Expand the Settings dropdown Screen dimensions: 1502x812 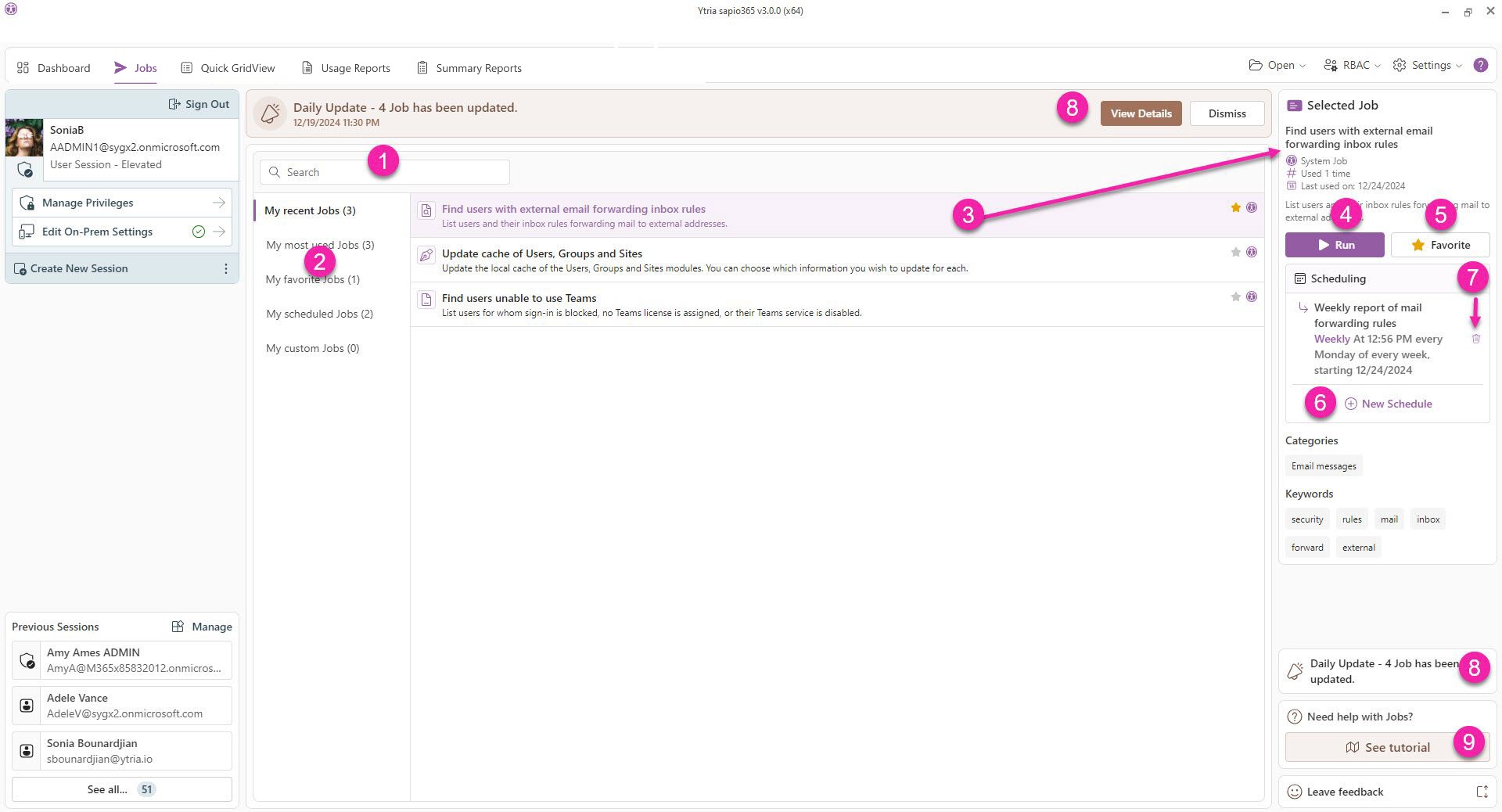pyautogui.click(x=1427, y=66)
